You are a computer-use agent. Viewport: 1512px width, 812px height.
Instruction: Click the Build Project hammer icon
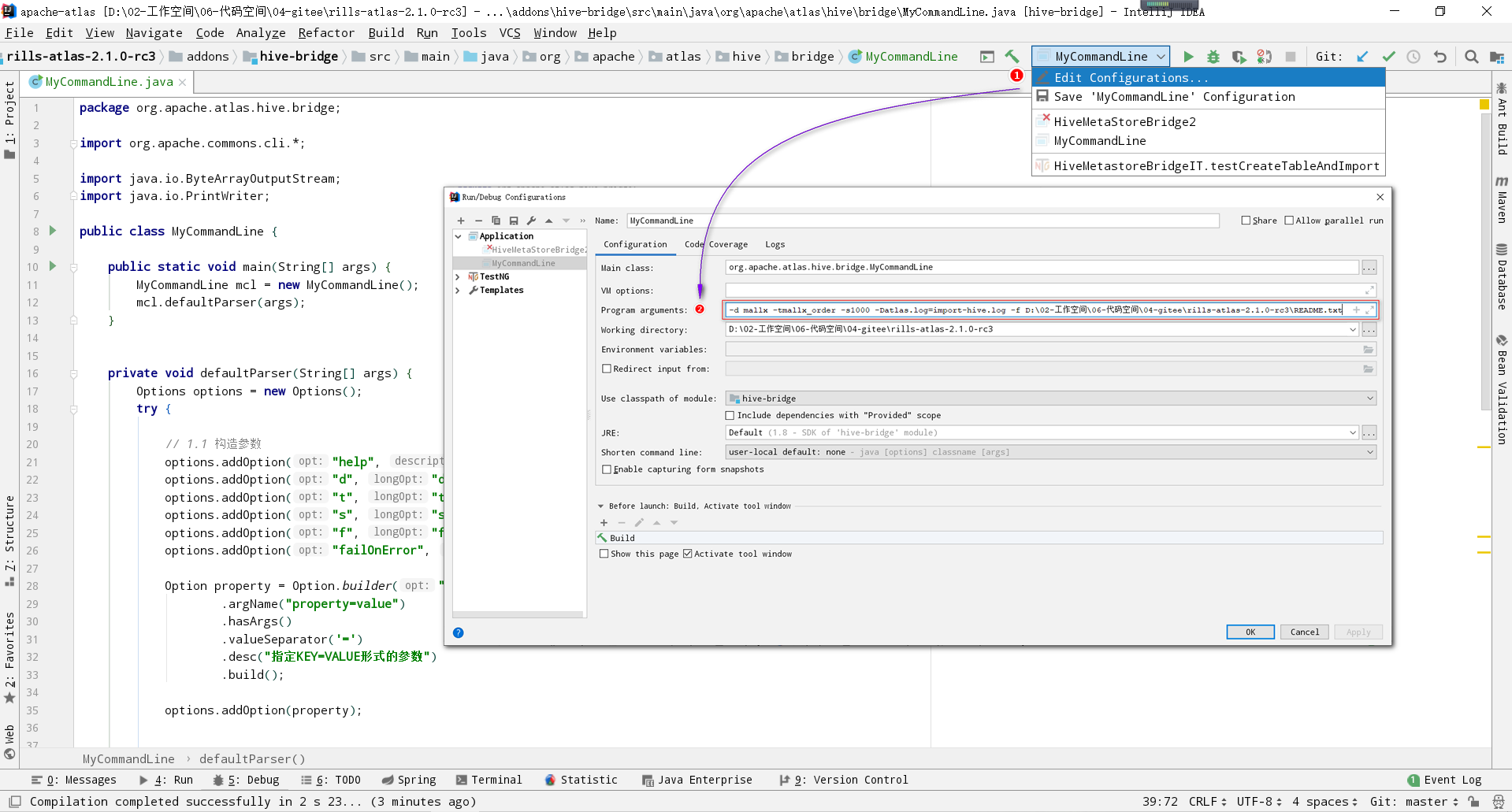(x=1012, y=57)
